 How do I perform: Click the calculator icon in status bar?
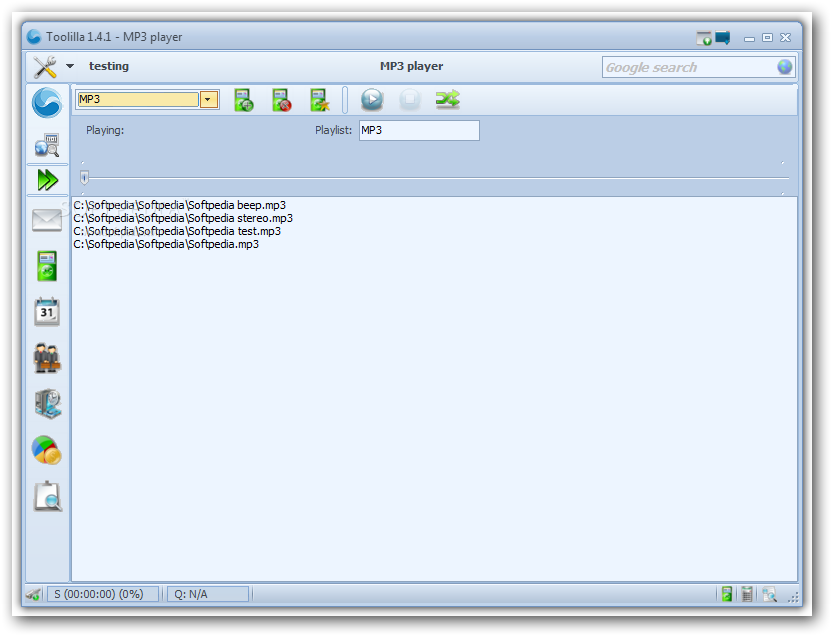click(747, 594)
